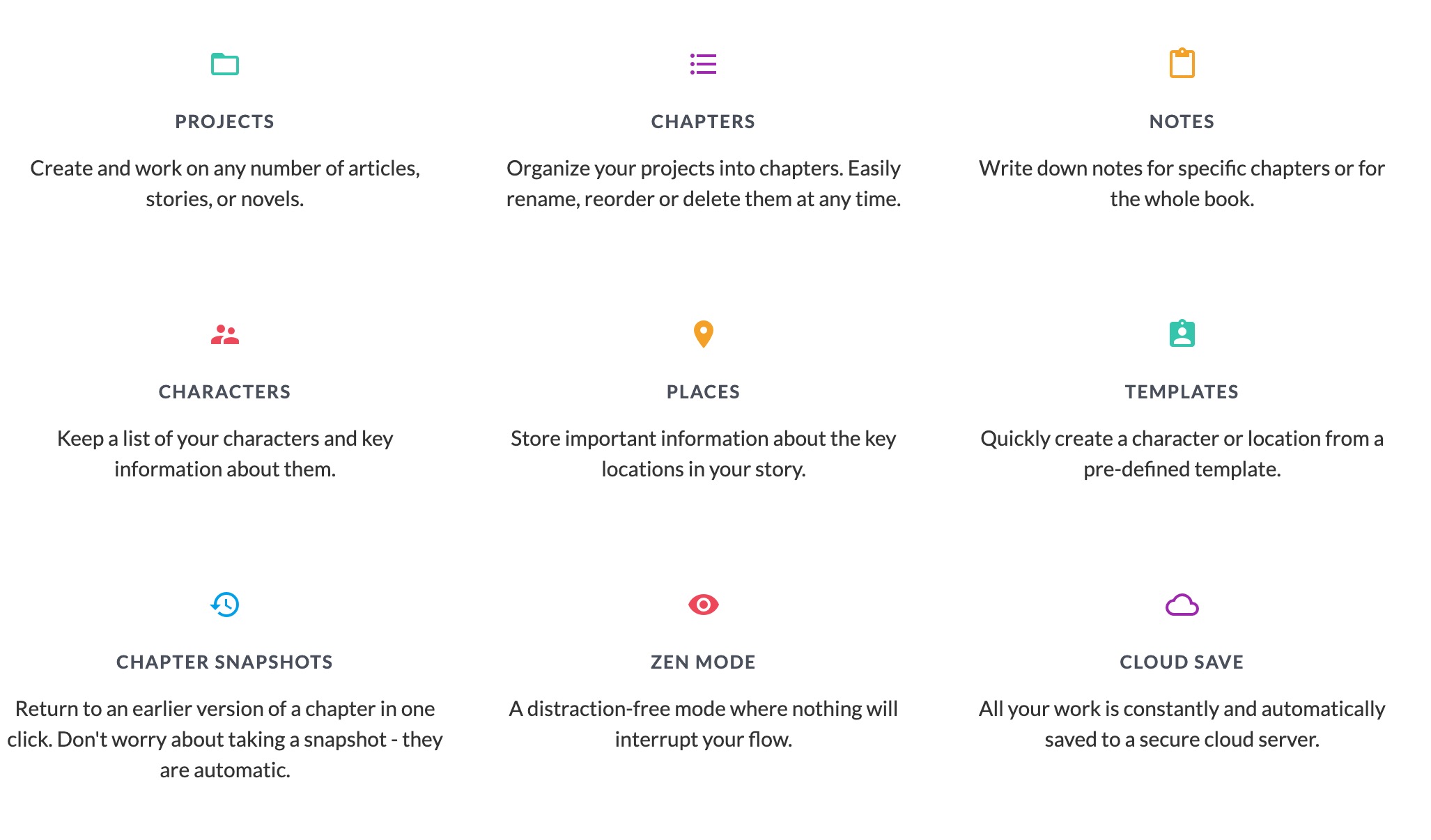
Task: Click the red Characters people icon
Action: 224,334
